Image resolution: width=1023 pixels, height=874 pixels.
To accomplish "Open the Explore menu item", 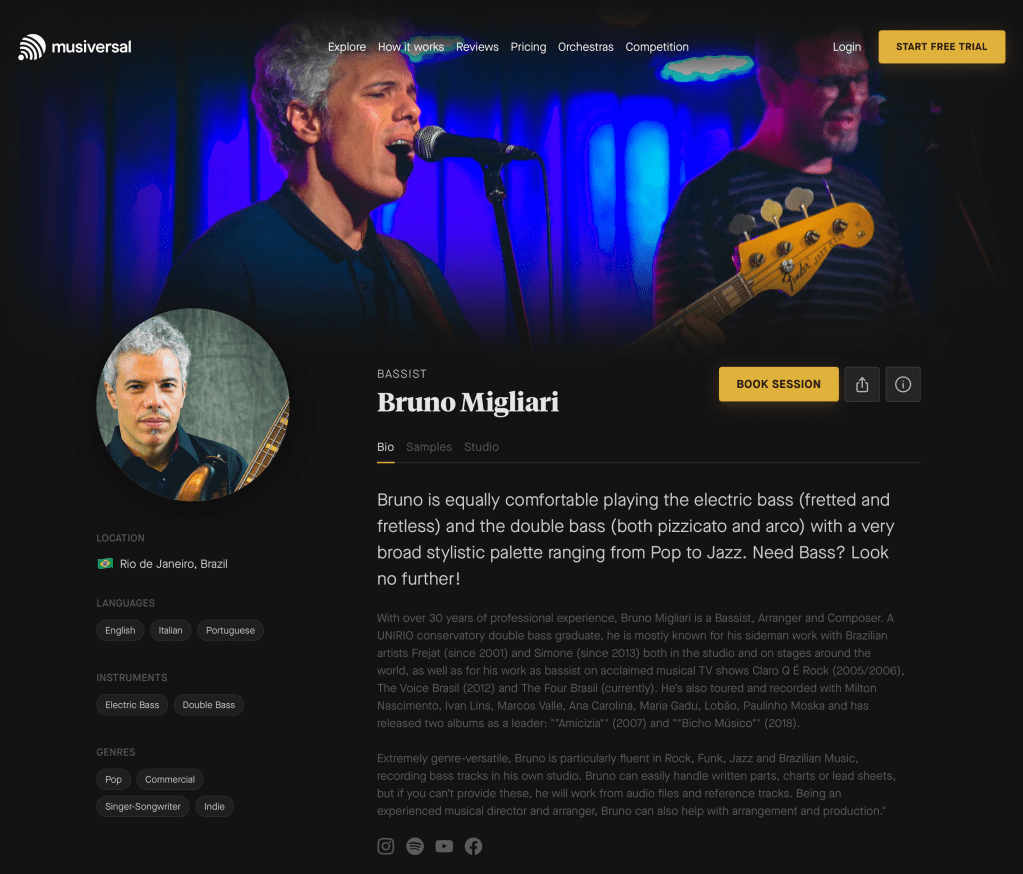I will pos(347,47).
